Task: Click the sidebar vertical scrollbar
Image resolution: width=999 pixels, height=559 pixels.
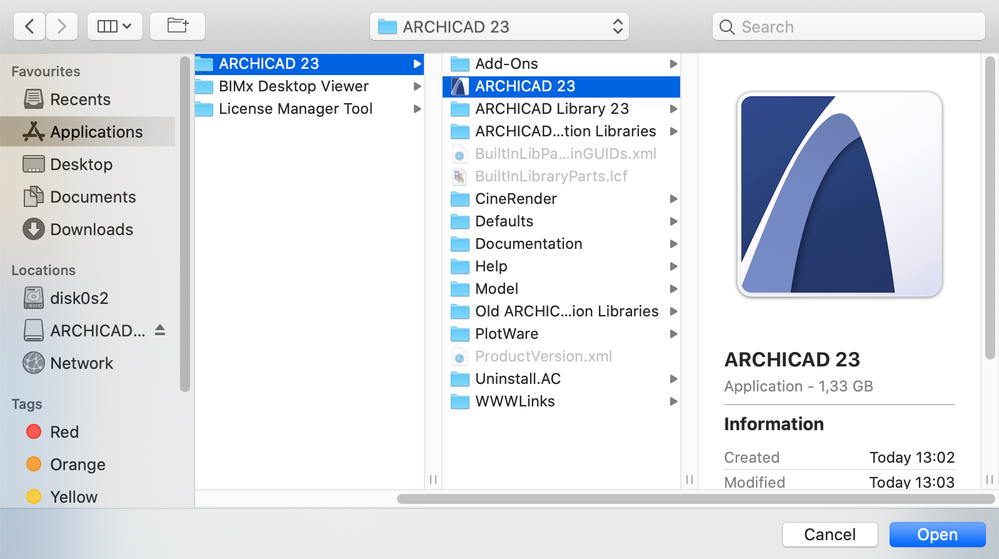Action: coord(185,224)
